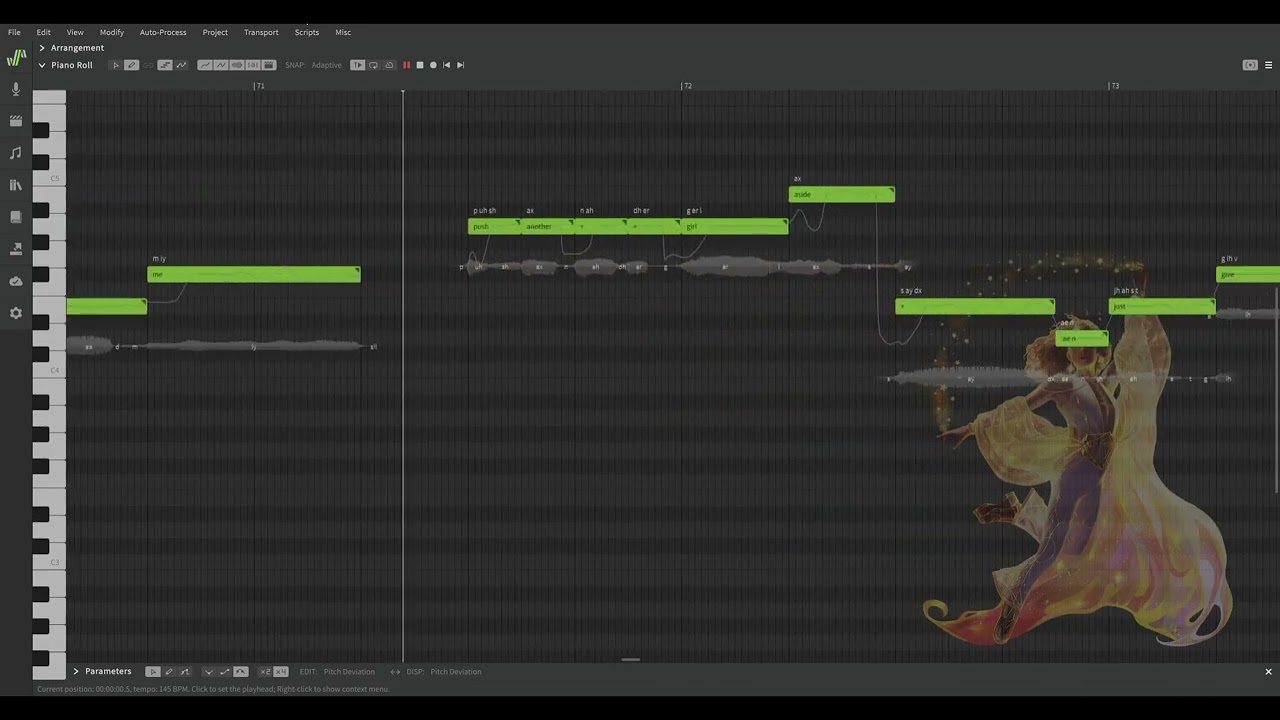Close the Parameters panel with X

coord(1269,672)
